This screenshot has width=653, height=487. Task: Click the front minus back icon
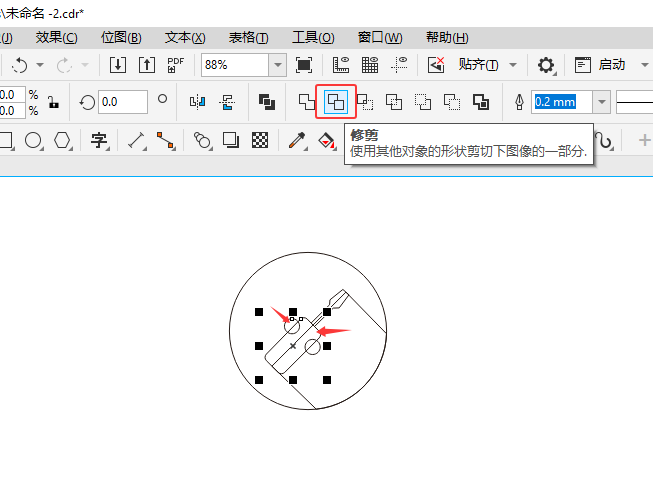[423, 102]
